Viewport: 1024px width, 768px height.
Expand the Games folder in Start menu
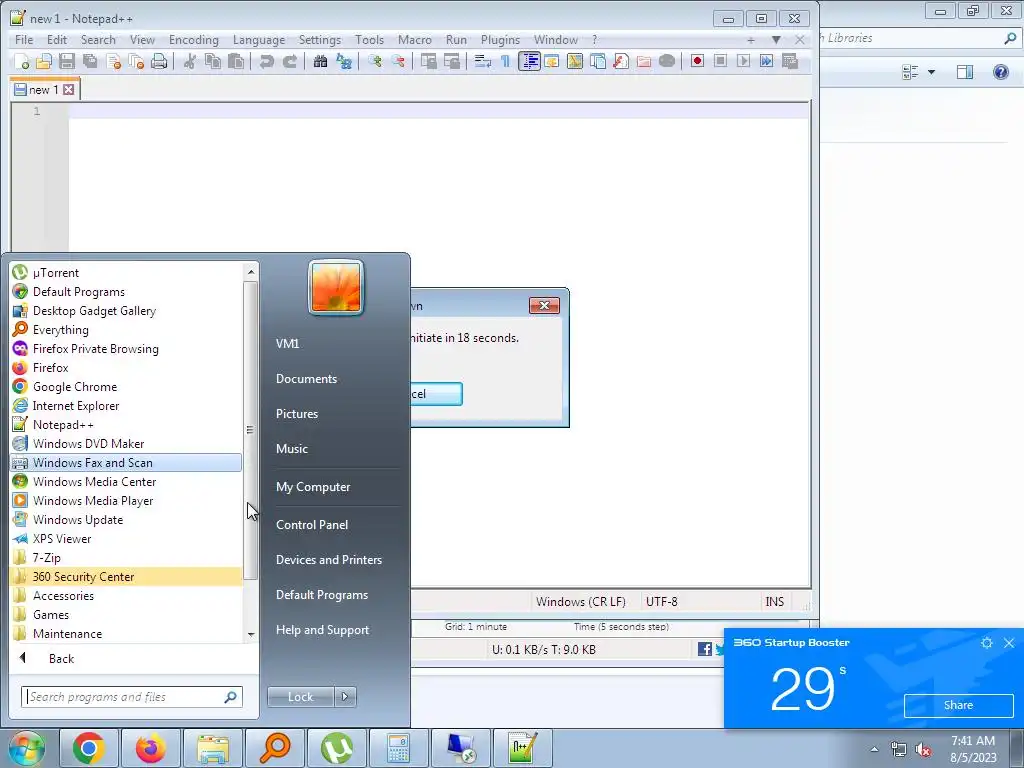pos(126,615)
